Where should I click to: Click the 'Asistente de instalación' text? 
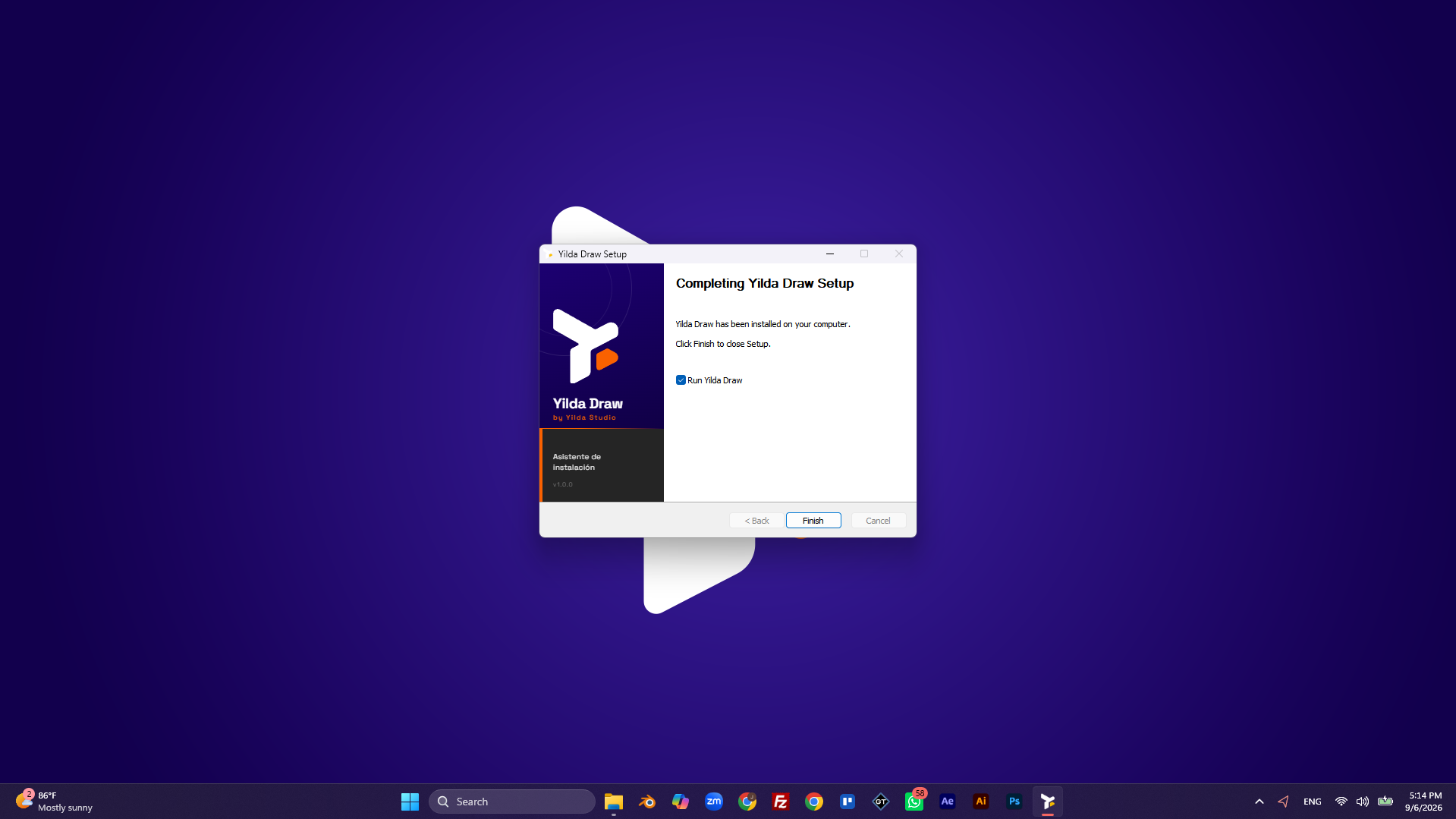click(577, 462)
